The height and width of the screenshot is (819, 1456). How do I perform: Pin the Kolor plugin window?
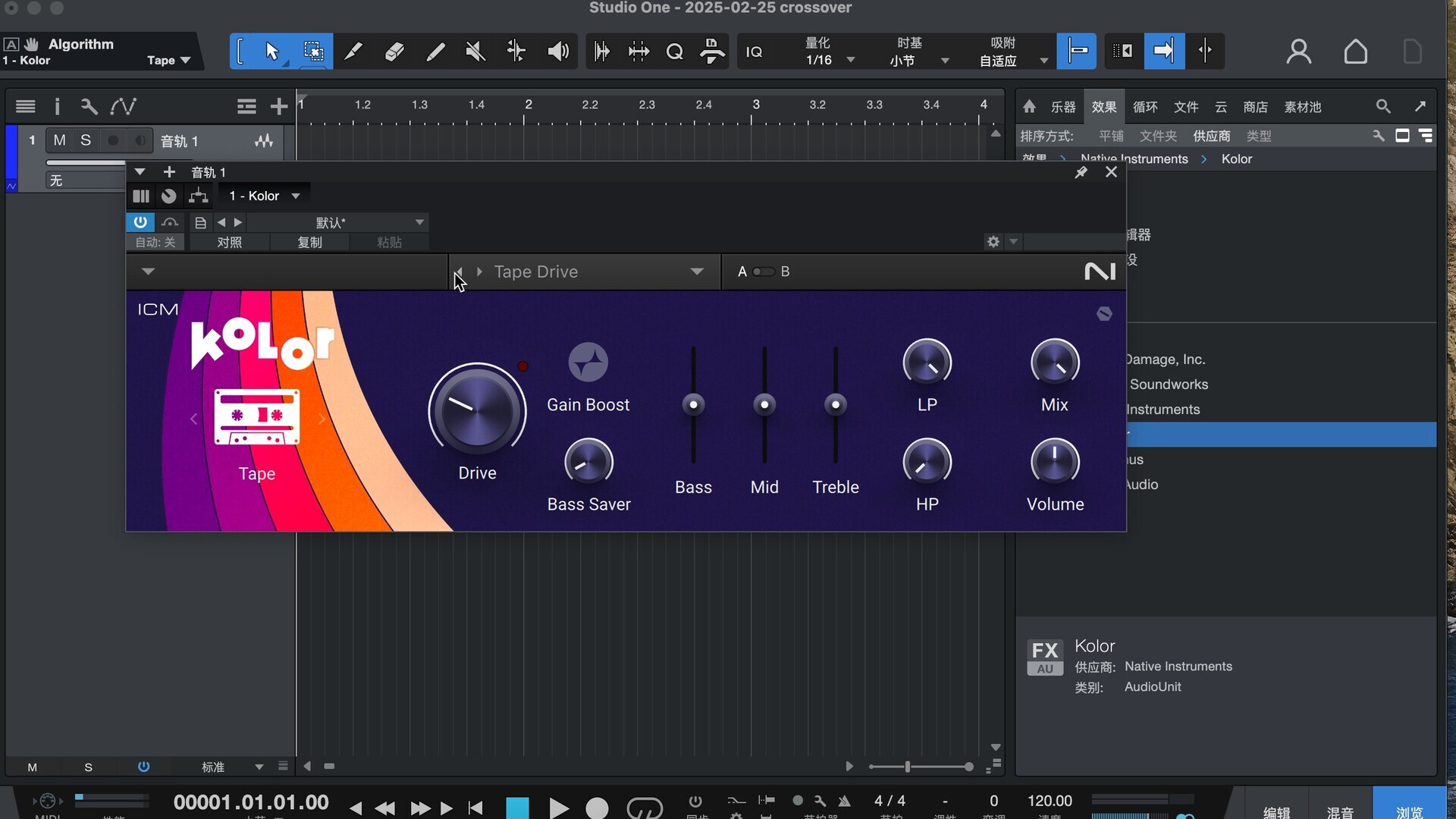1081,172
